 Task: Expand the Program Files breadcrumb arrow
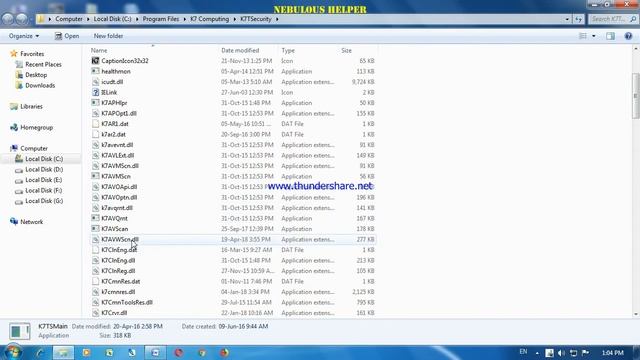click(x=184, y=19)
